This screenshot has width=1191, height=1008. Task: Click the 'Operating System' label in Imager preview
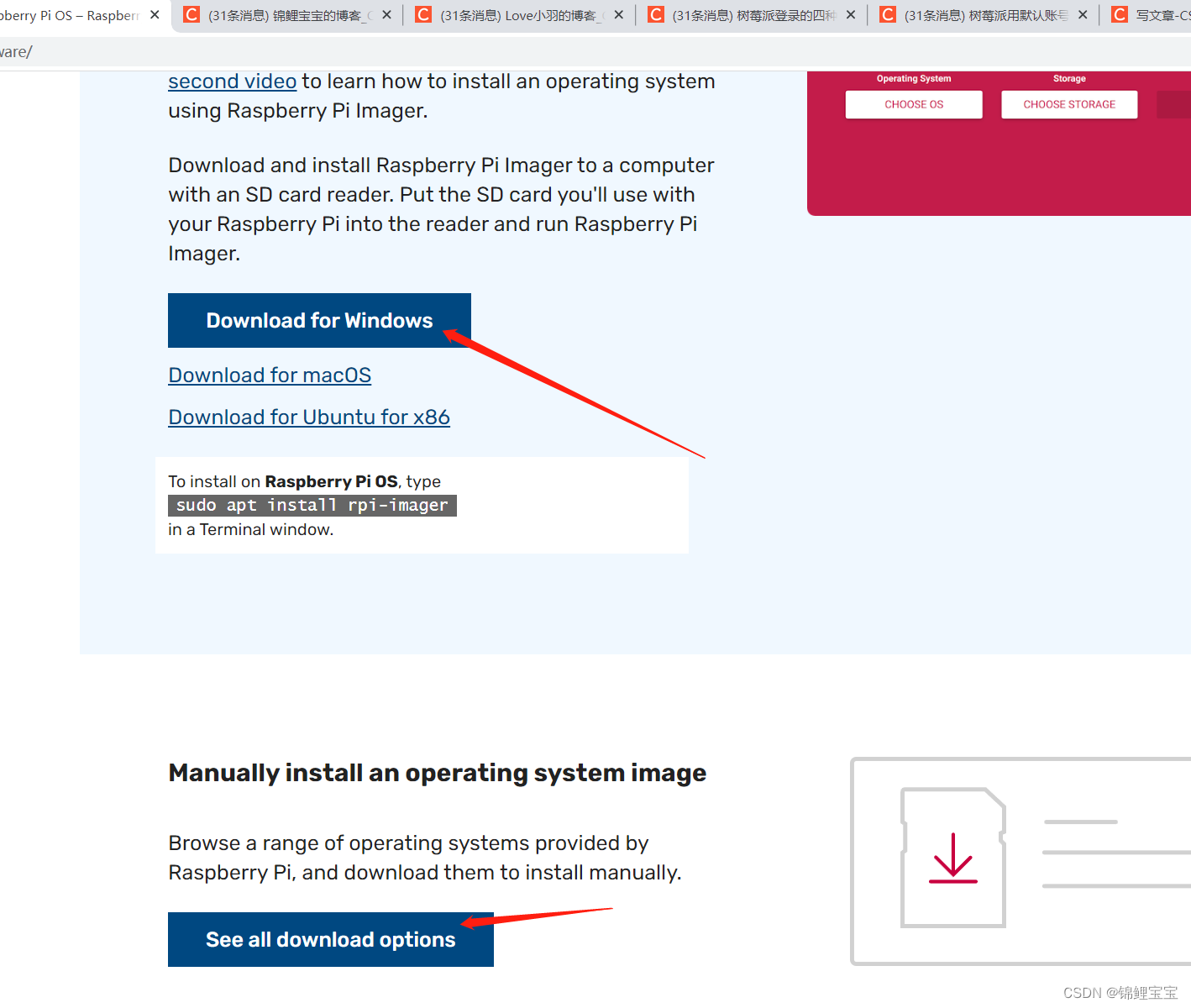pyautogui.click(x=914, y=78)
